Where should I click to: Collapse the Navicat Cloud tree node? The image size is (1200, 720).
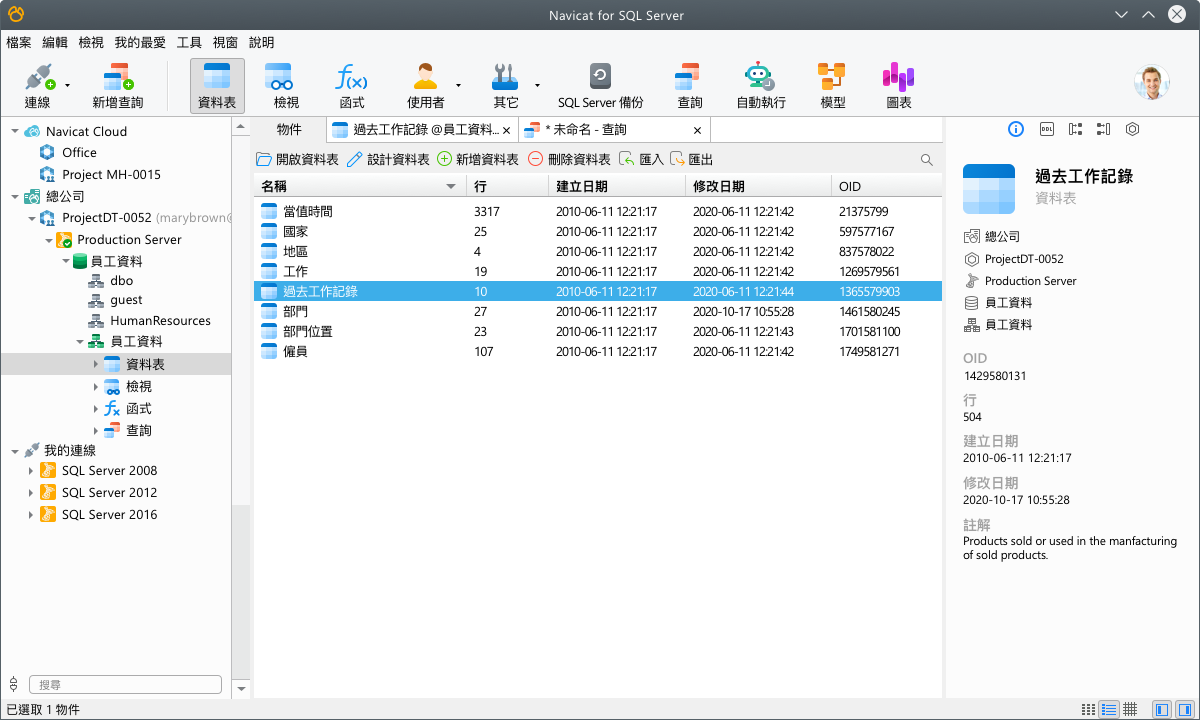(x=14, y=131)
